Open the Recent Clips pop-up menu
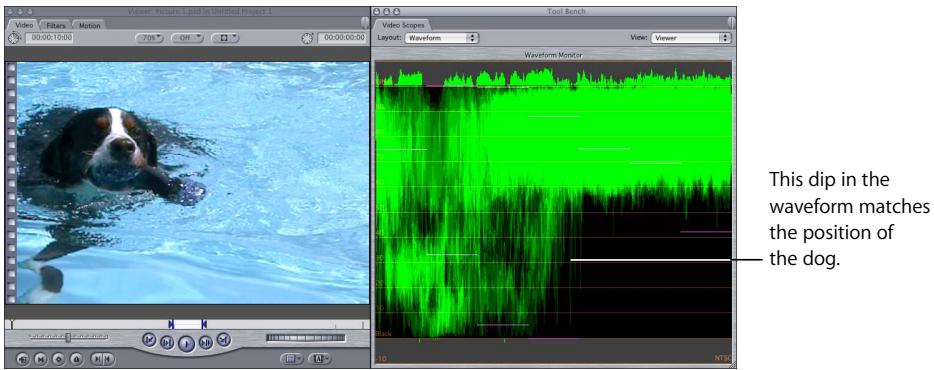The image size is (934, 370). point(292,359)
